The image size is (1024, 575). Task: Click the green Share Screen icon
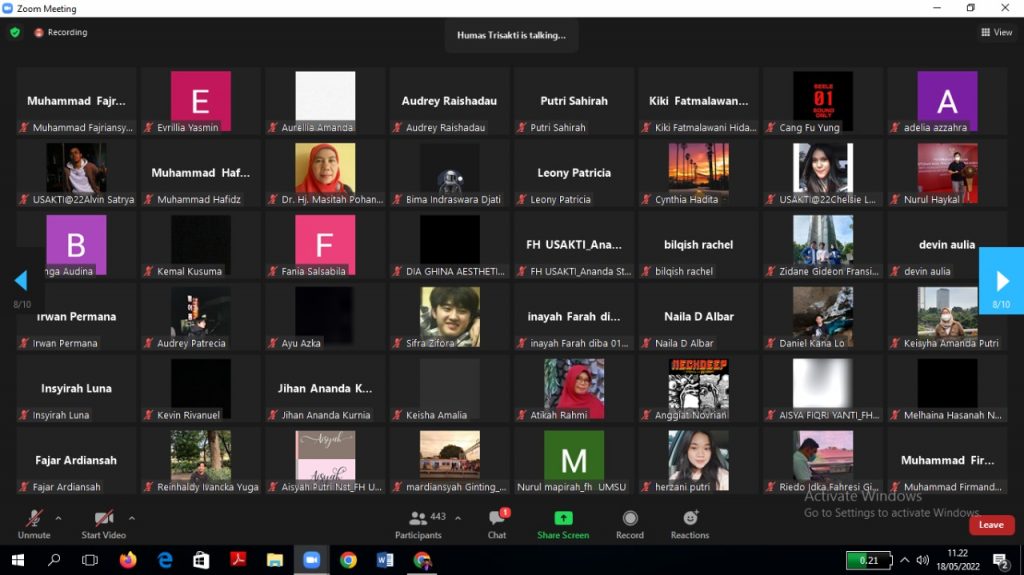563,518
